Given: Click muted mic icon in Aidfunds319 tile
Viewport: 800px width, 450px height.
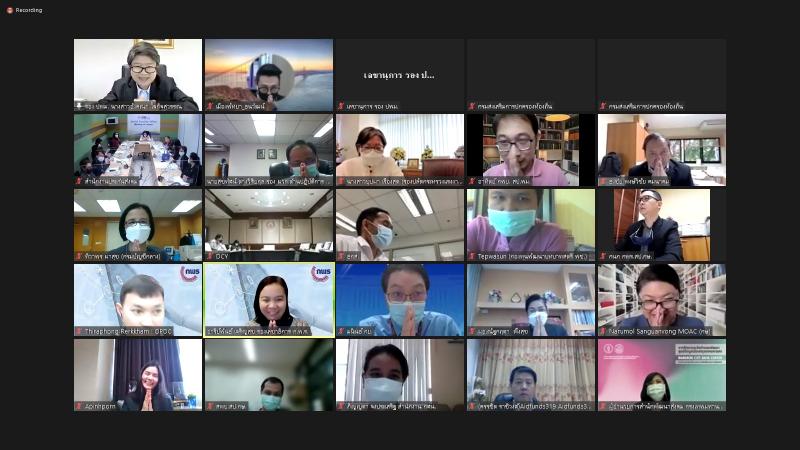Looking at the screenshot, I should click(x=472, y=406).
